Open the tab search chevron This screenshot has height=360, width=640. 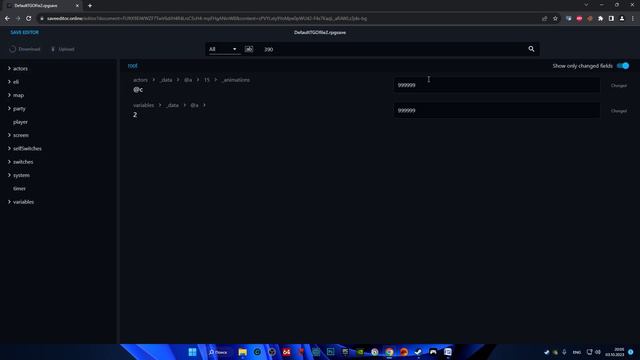586,5
